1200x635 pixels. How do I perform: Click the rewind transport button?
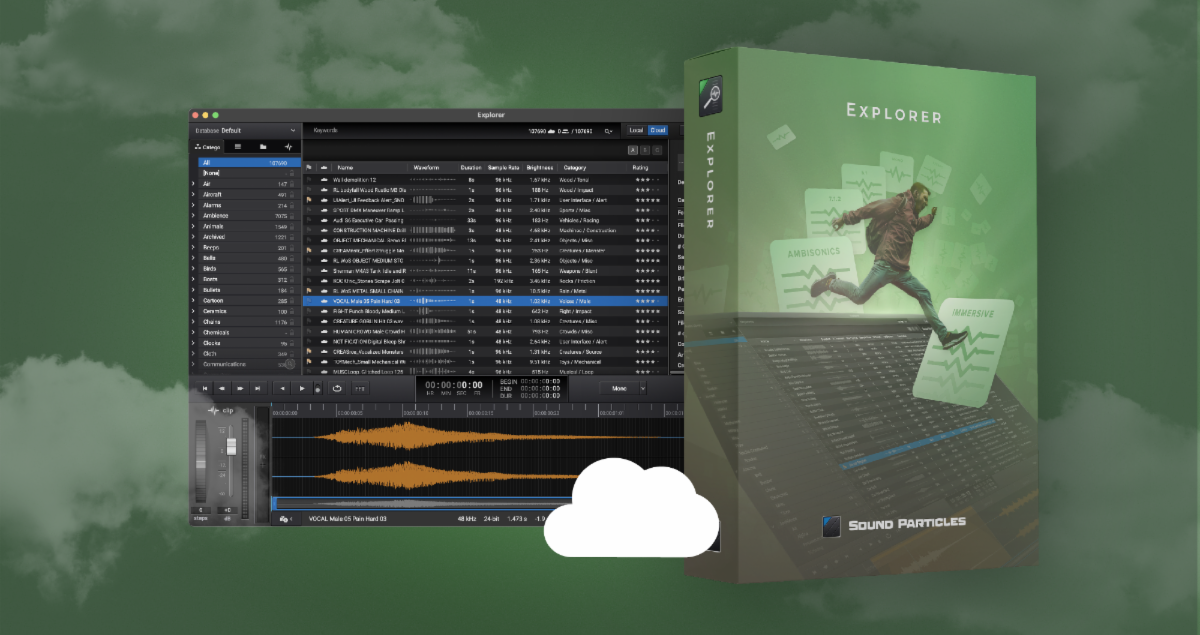coord(222,388)
